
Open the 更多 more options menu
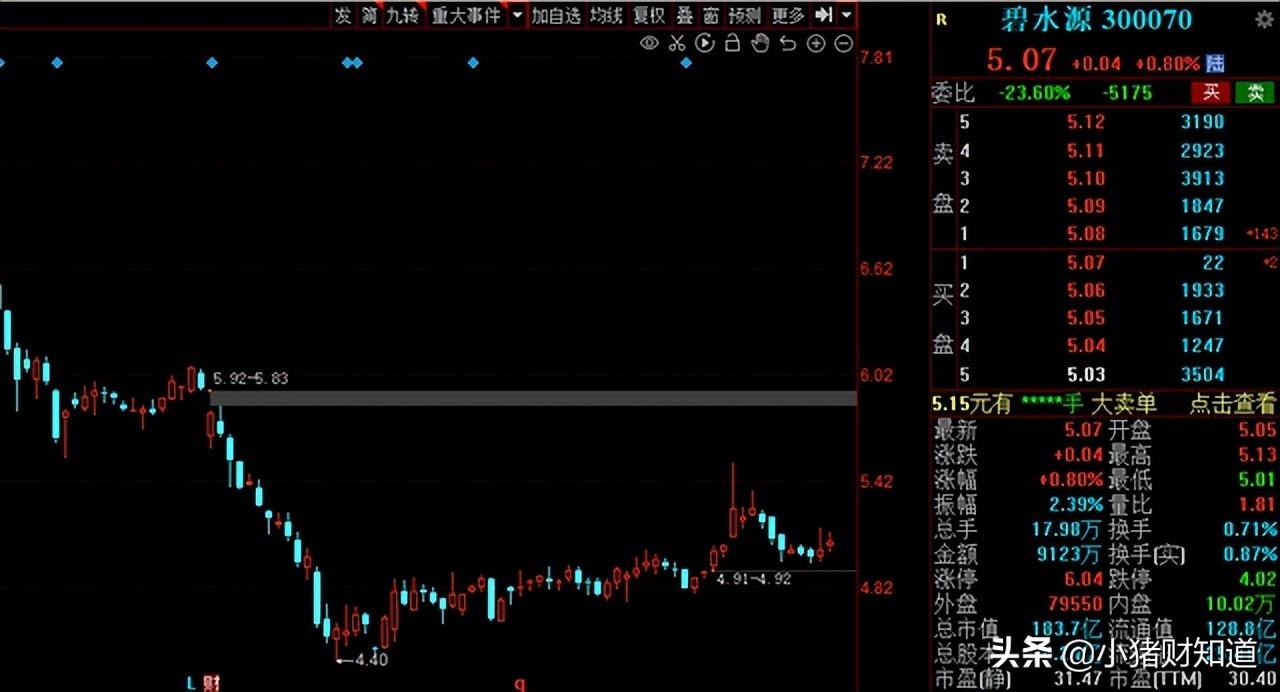[786, 16]
